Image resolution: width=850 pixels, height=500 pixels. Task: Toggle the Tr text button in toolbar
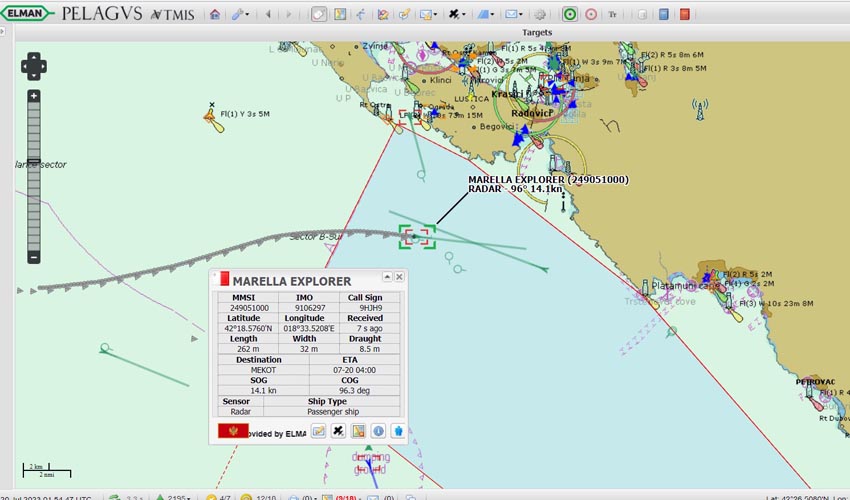pyautogui.click(x=613, y=14)
